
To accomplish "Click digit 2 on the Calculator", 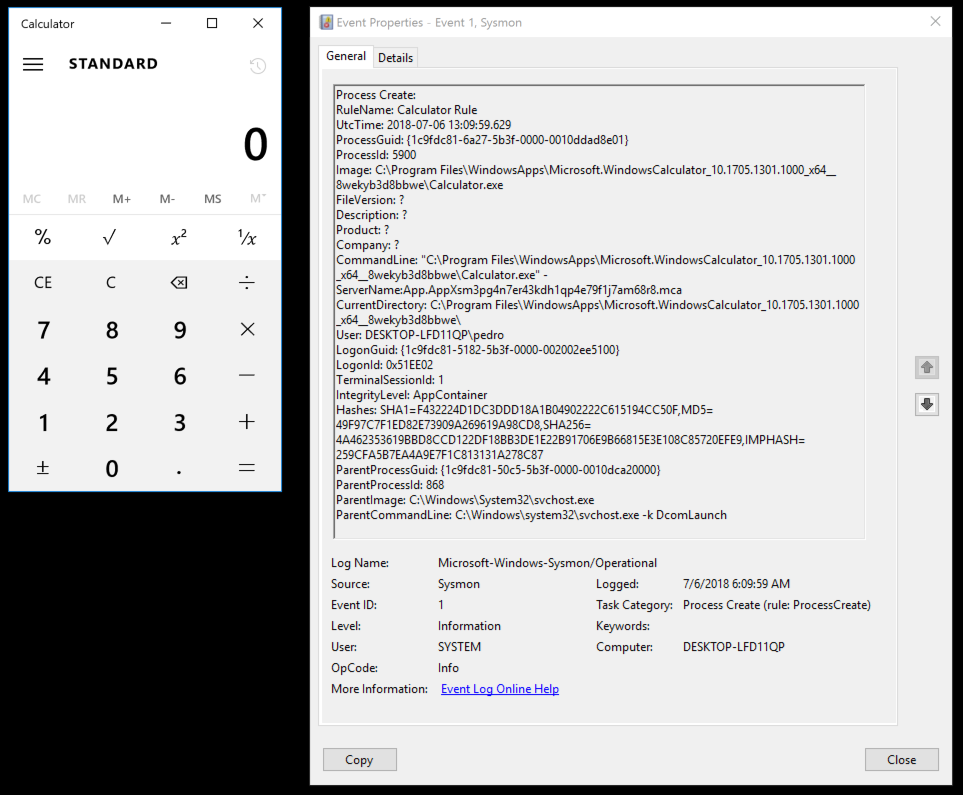I will [x=111, y=422].
